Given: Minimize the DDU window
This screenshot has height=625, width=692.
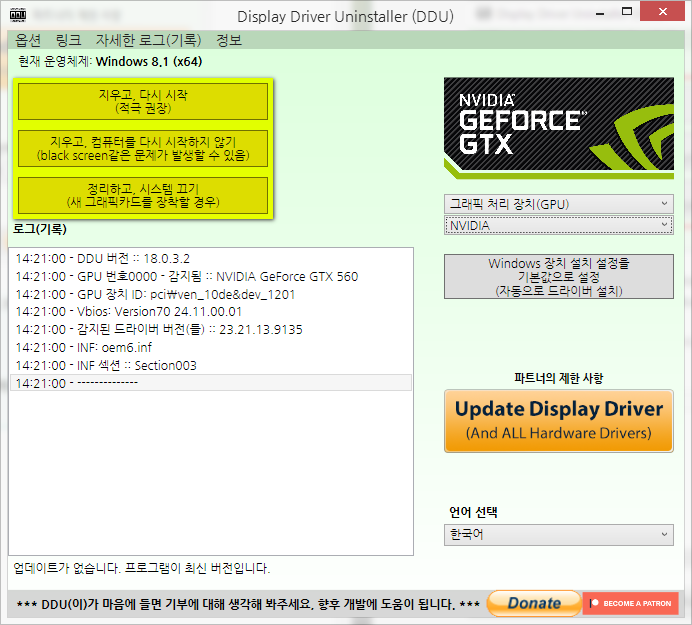Looking at the screenshot, I should coord(599,12).
